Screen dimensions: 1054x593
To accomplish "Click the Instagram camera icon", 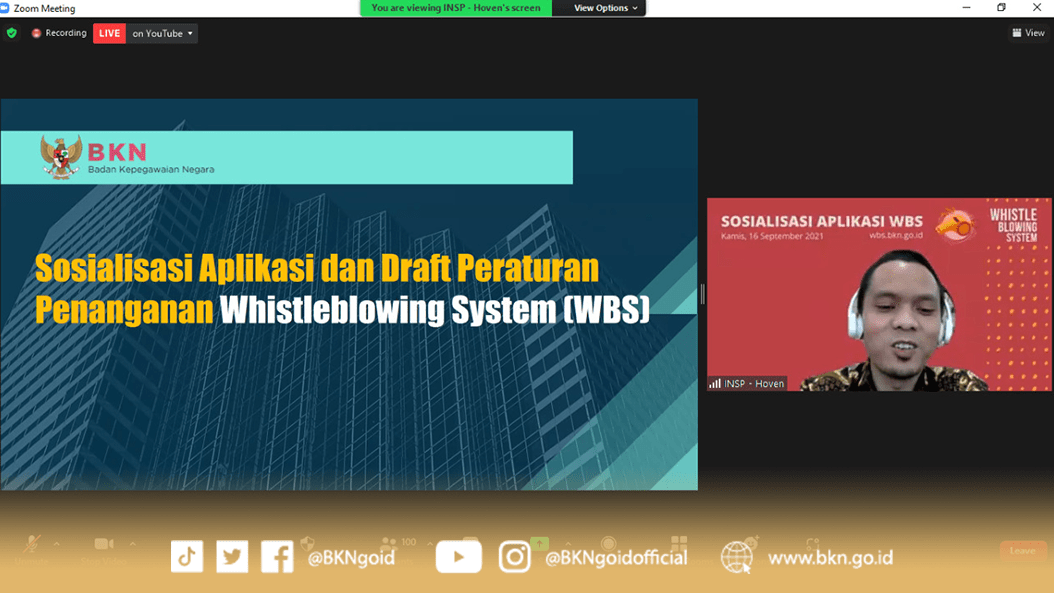I will pos(514,556).
